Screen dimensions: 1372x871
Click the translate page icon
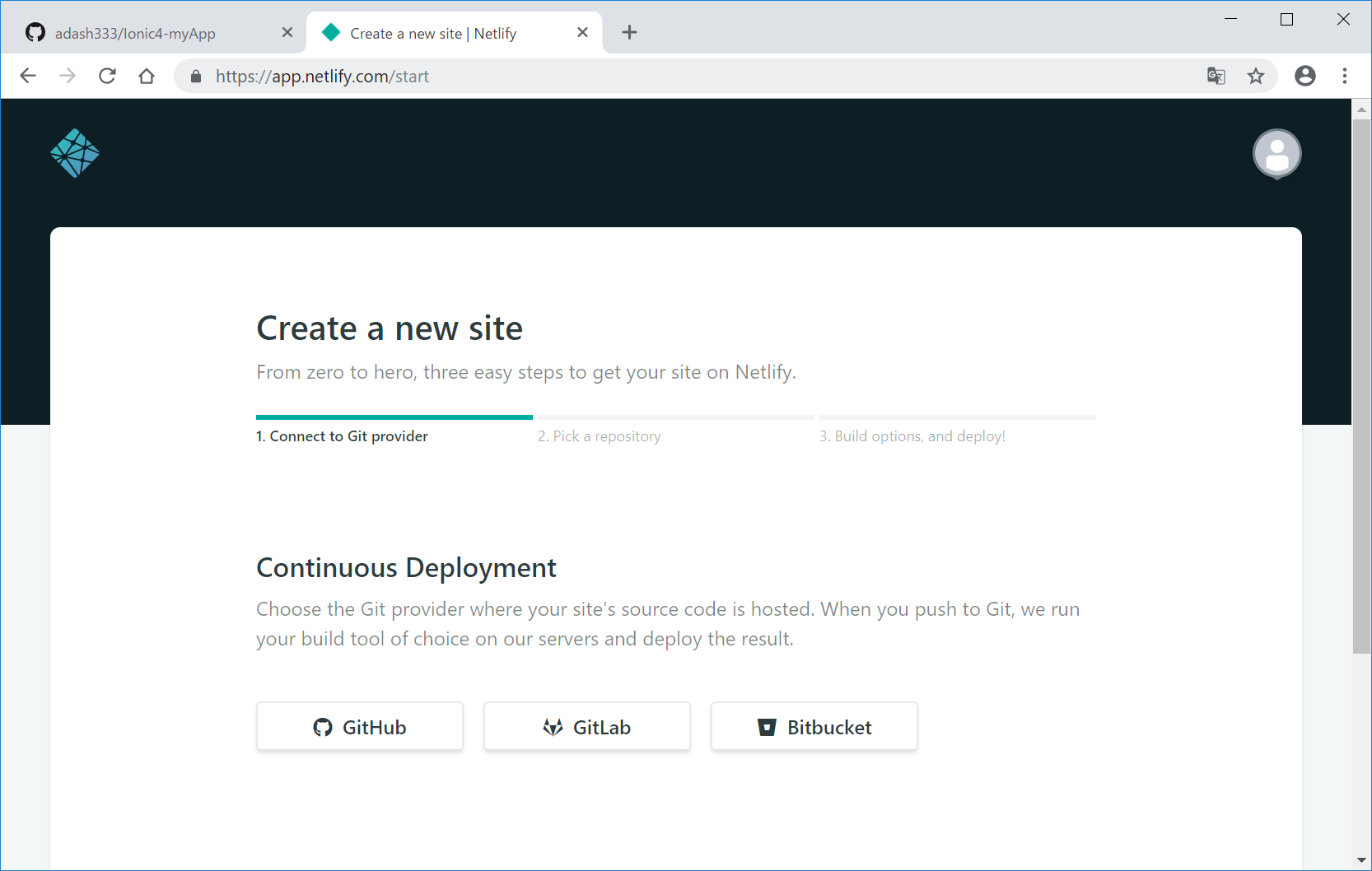[1216, 77]
